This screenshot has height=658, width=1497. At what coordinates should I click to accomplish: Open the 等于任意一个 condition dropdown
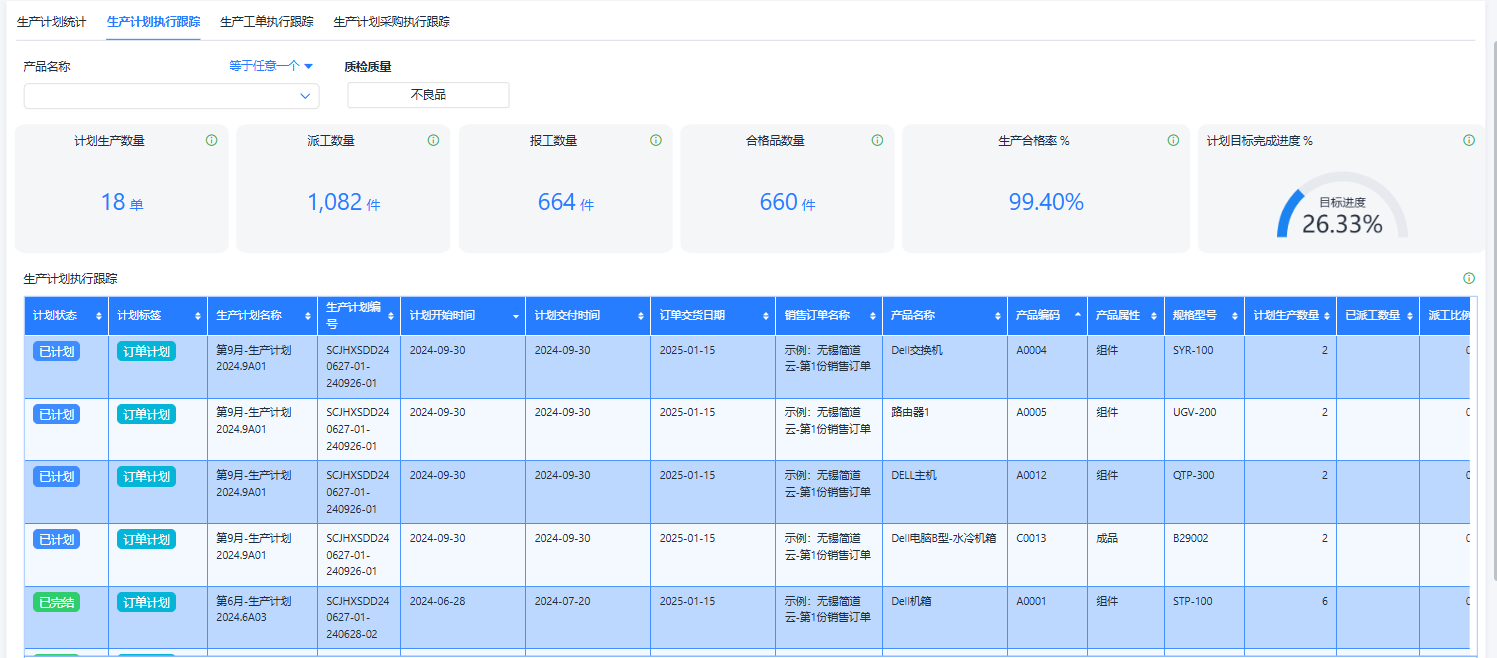tap(268, 65)
